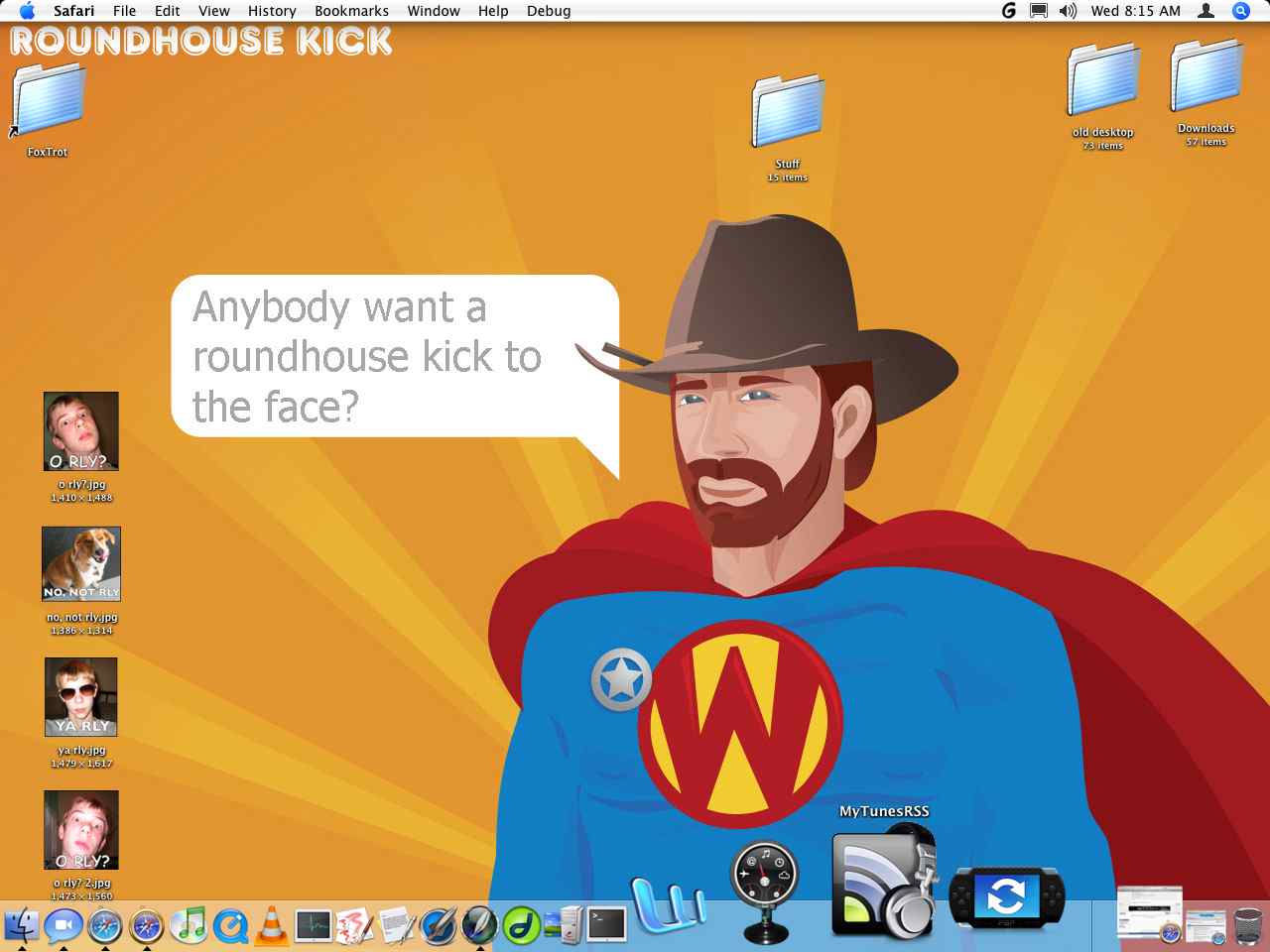
Task: Open the blue-ringed Safari compass in dock
Action: pos(105,926)
